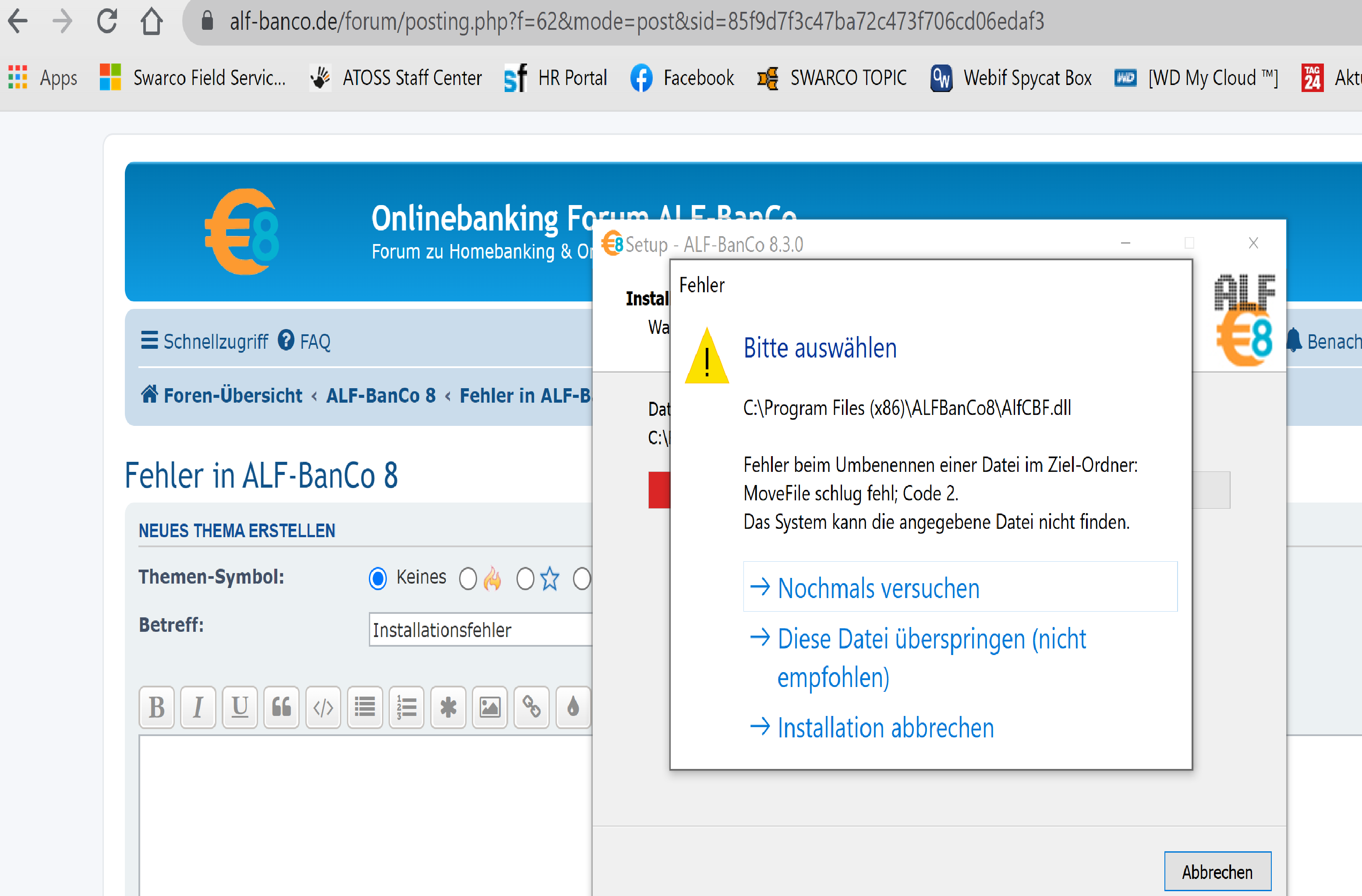1362x896 pixels.
Task: Open the Facebook bookmark
Action: (682, 77)
